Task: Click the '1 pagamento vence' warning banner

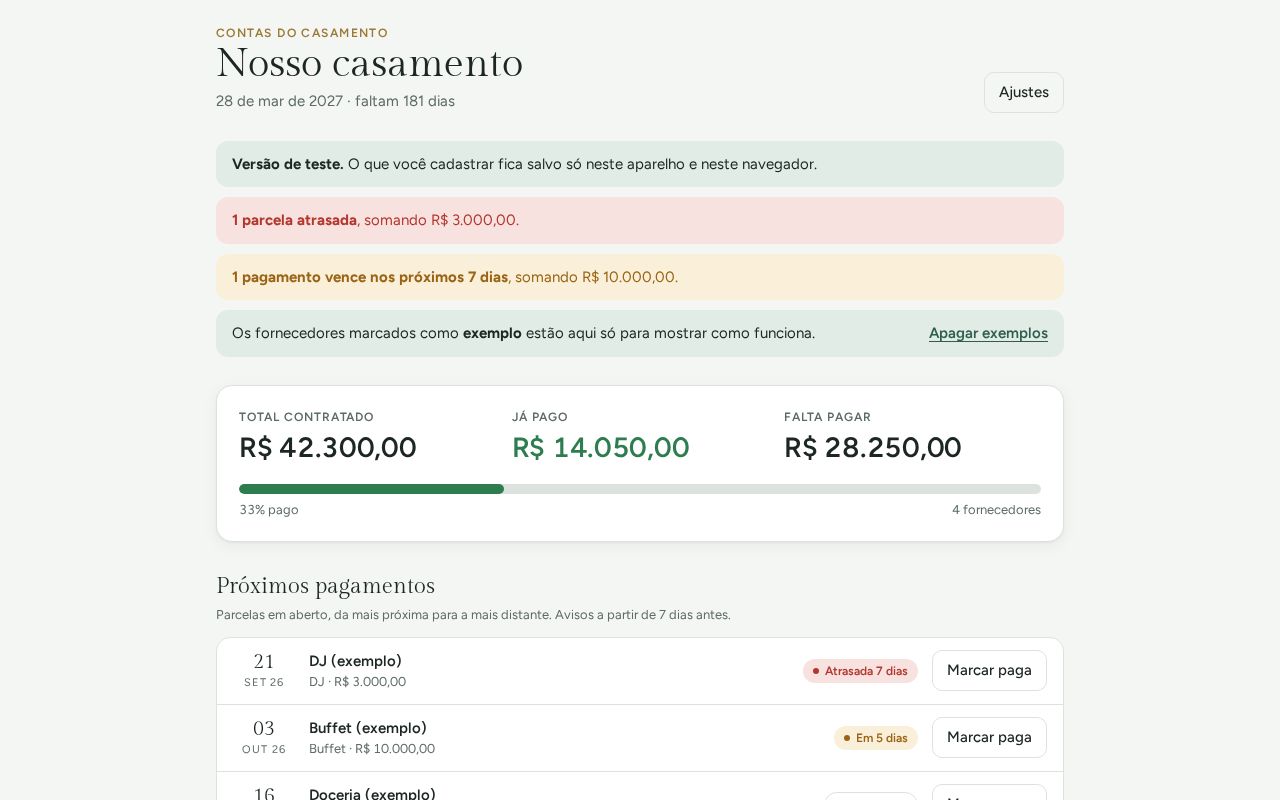Action: point(640,277)
